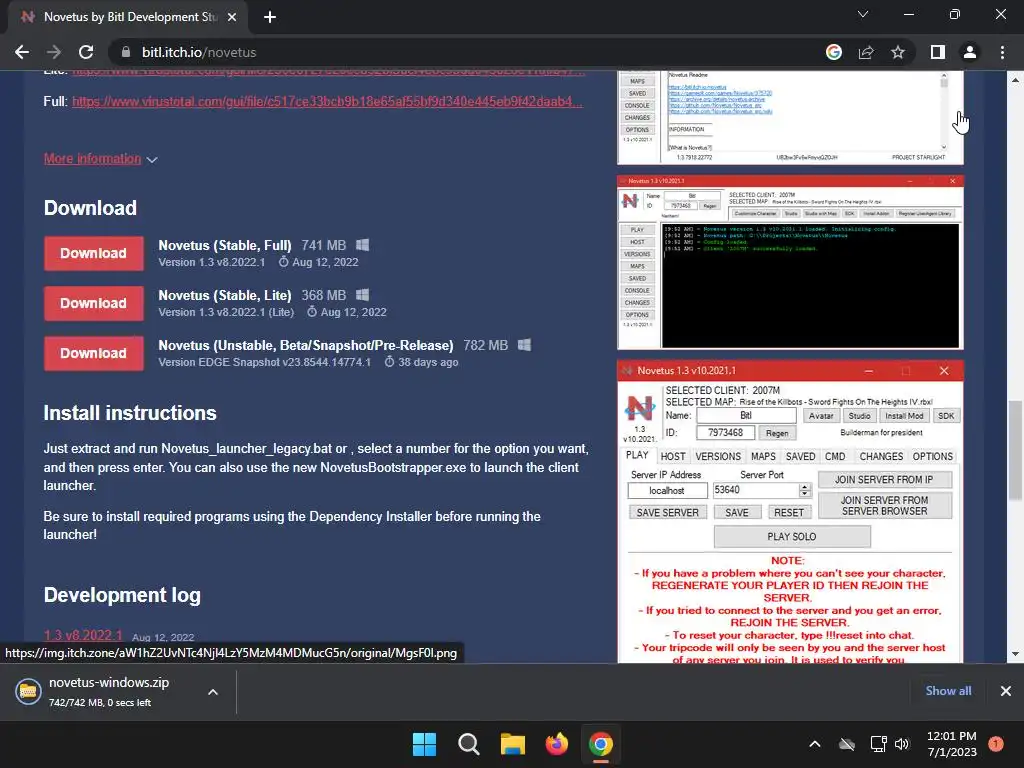Click Windows icon beside Unstable release
The height and width of the screenshot is (768, 1024).
524,345
